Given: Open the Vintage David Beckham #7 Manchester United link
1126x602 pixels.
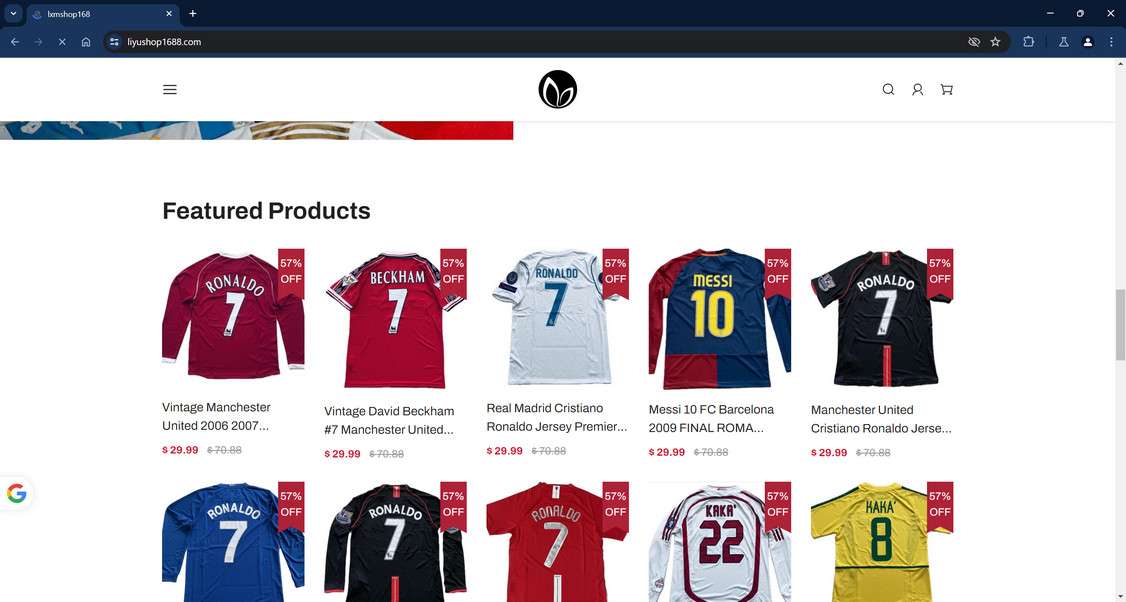Looking at the screenshot, I should click(389, 420).
